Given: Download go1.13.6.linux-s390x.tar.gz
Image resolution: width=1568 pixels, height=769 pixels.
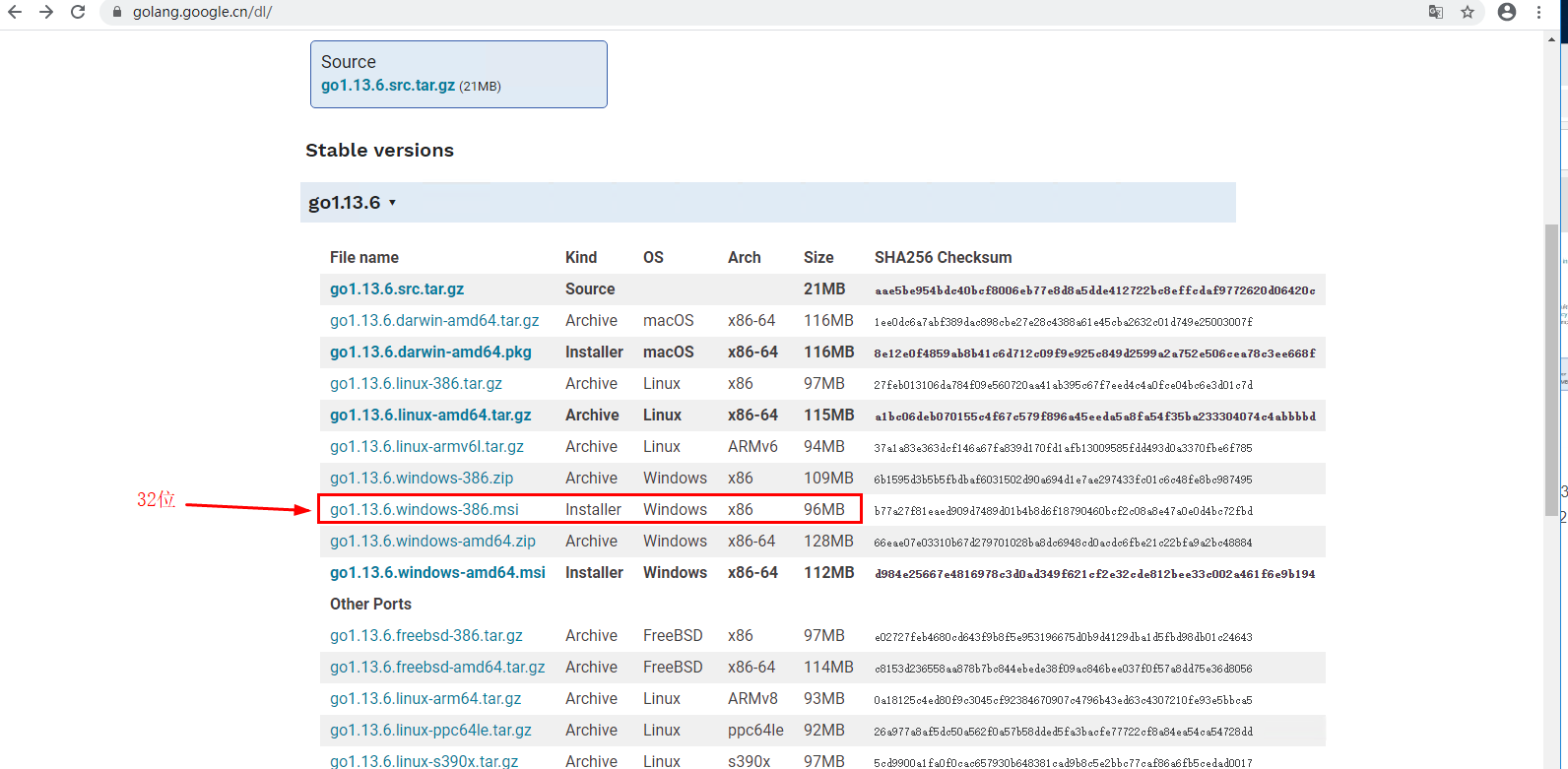Looking at the screenshot, I should (424, 761).
